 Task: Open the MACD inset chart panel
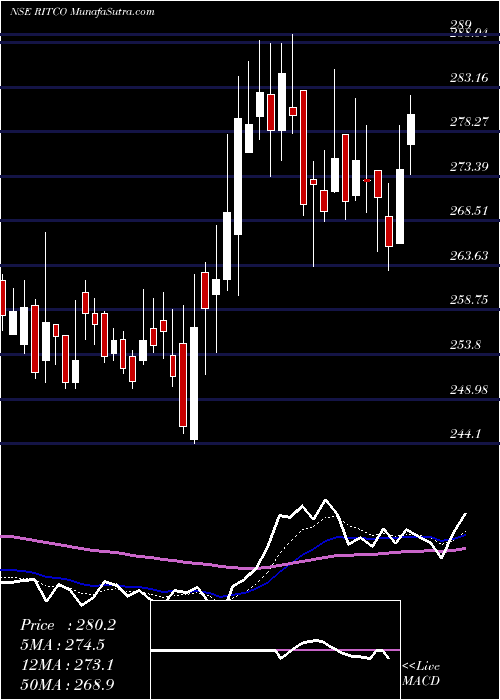(x=276, y=650)
